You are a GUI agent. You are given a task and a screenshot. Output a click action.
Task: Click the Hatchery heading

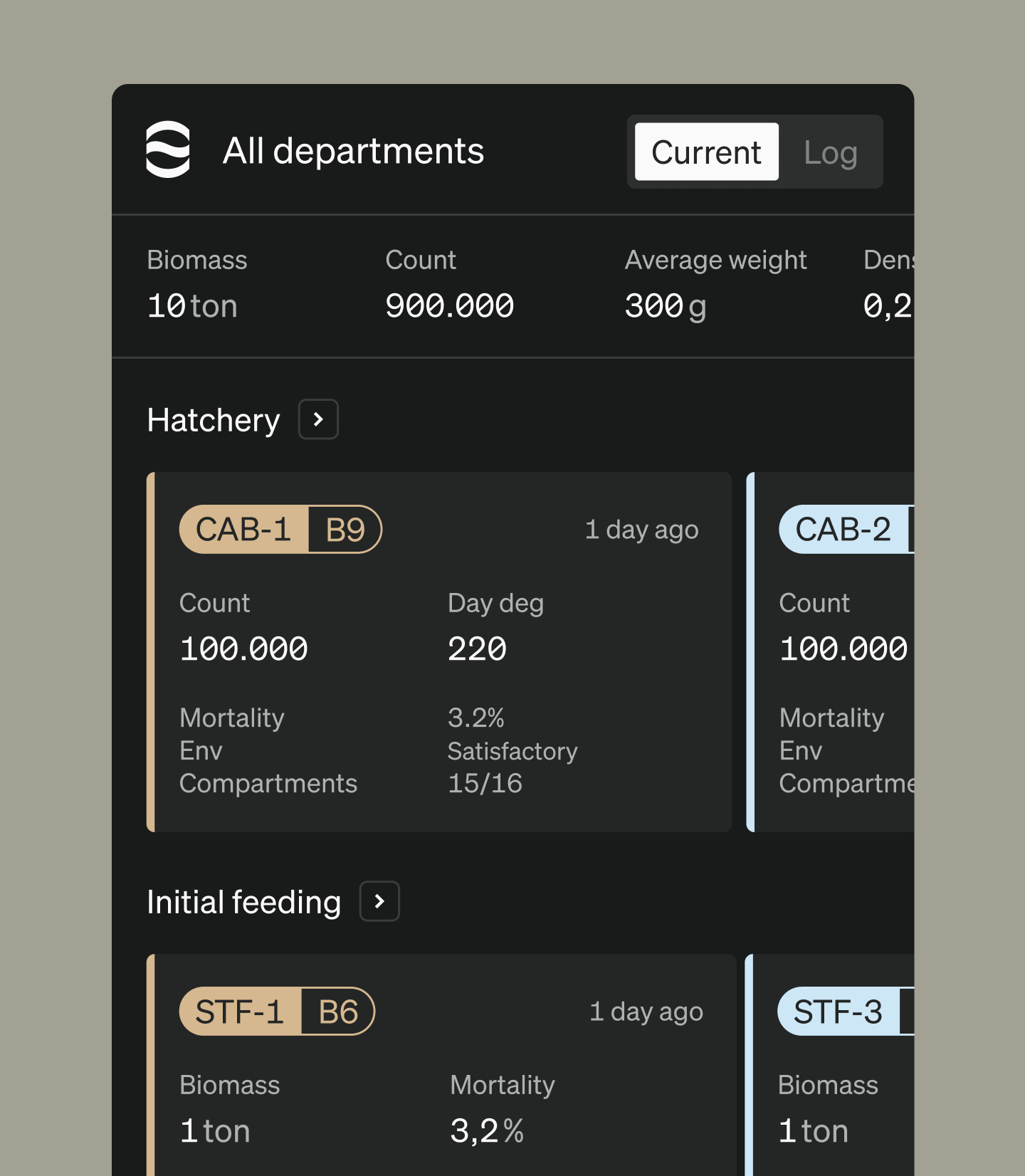pos(214,420)
